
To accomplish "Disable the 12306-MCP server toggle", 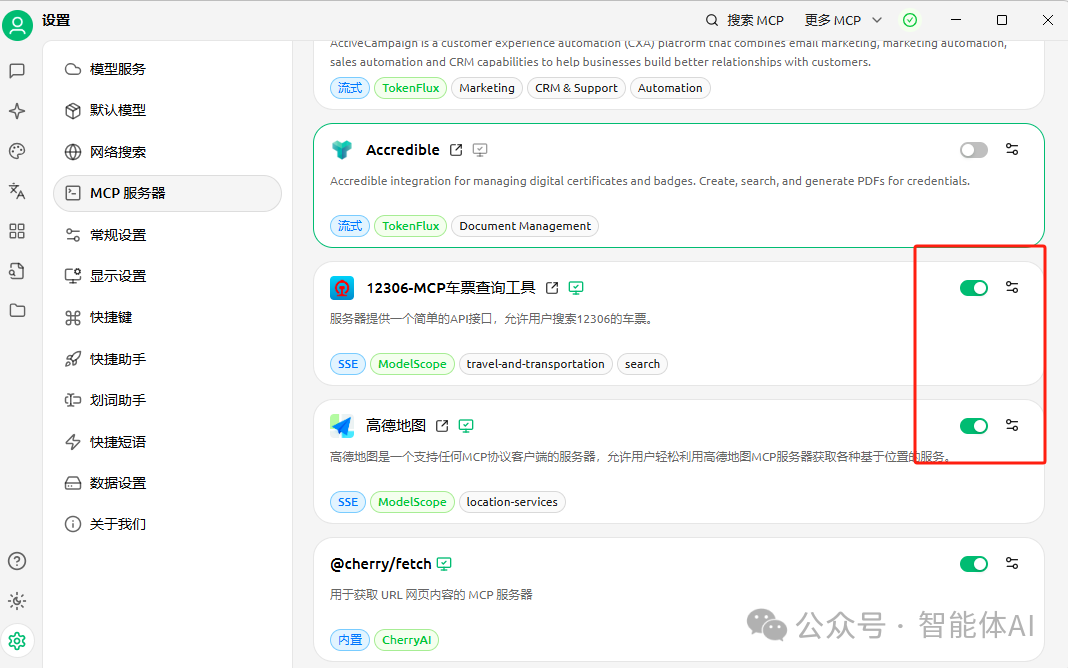I will click(974, 288).
